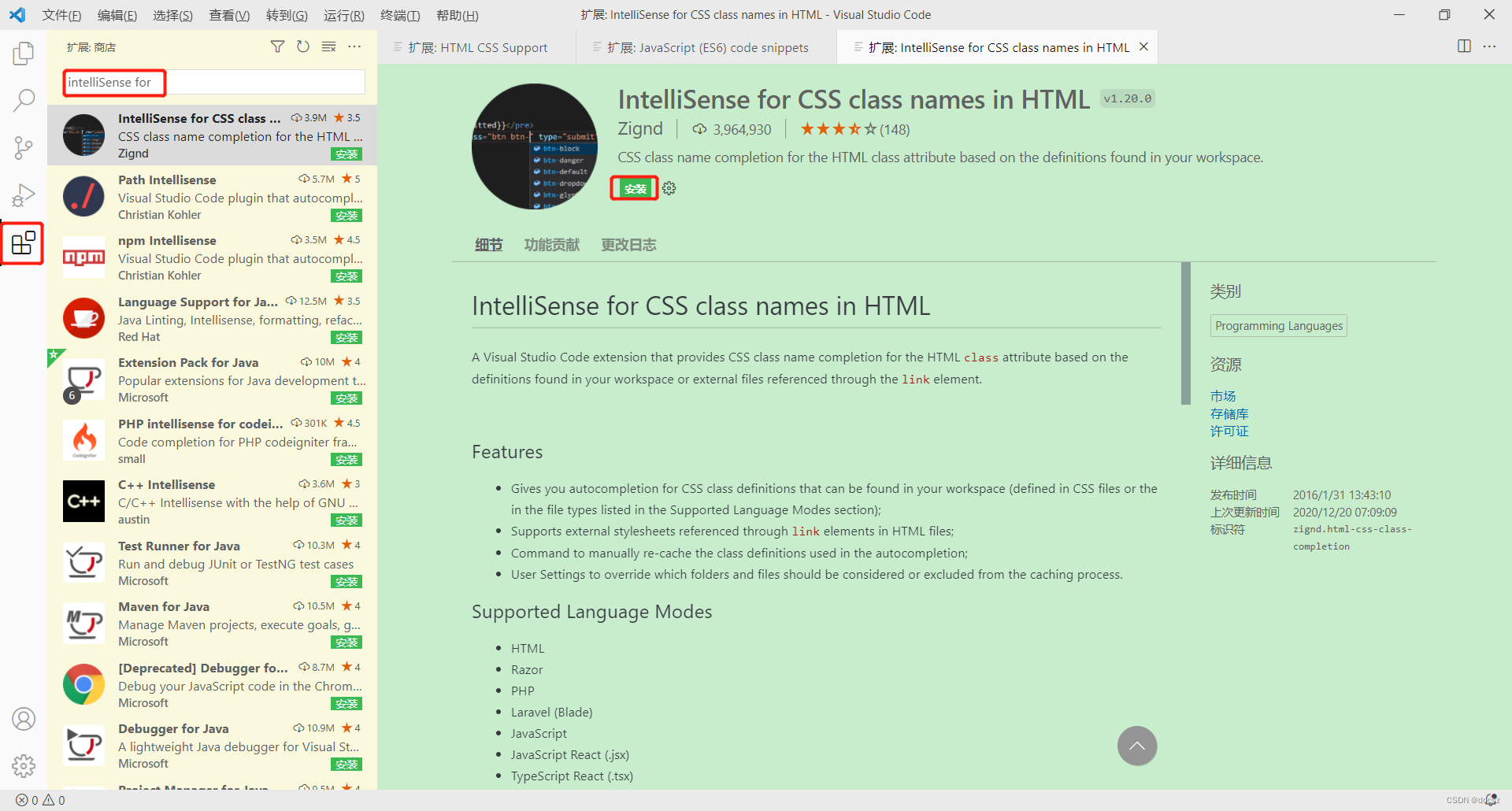This screenshot has width=1512, height=811.
Task: Click the v1.20.0 version badge
Action: 1127,98
